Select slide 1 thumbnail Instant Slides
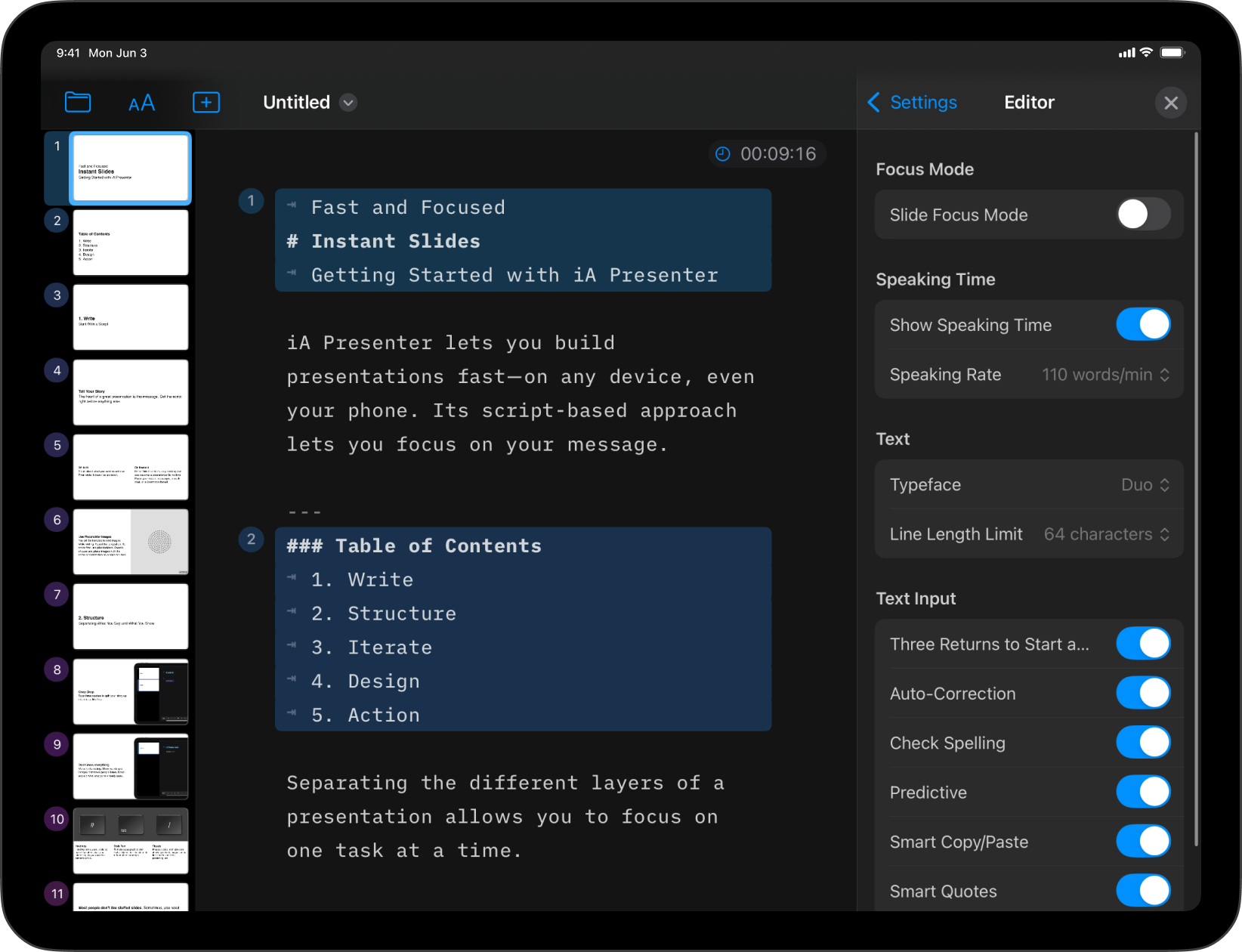1242x952 pixels. 131,168
